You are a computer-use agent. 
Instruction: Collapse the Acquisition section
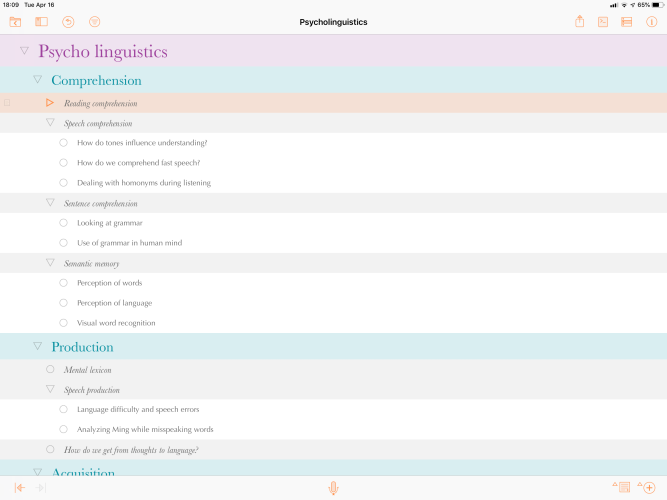[x=37, y=471]
